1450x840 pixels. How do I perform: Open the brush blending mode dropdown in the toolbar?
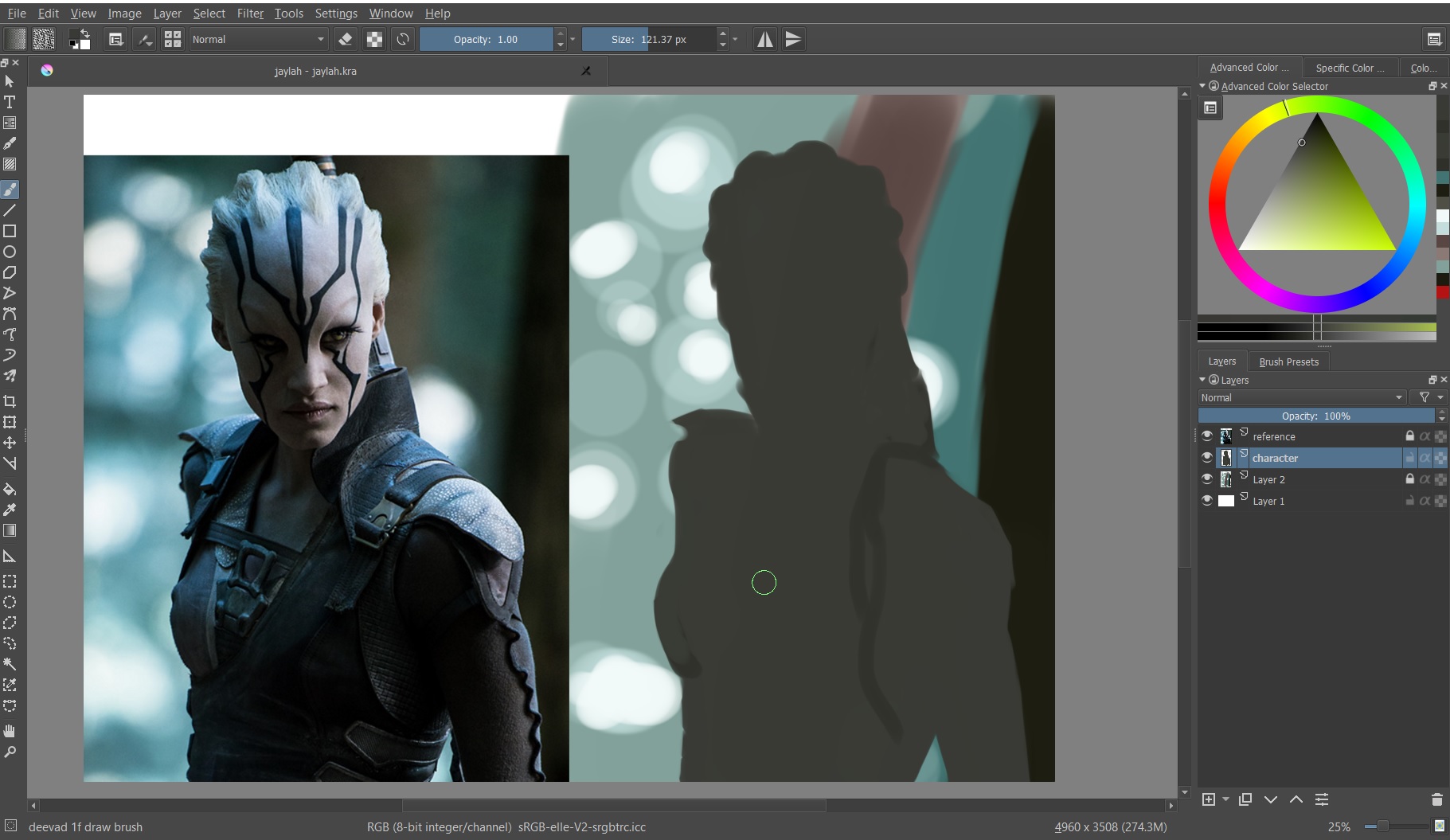257,39
